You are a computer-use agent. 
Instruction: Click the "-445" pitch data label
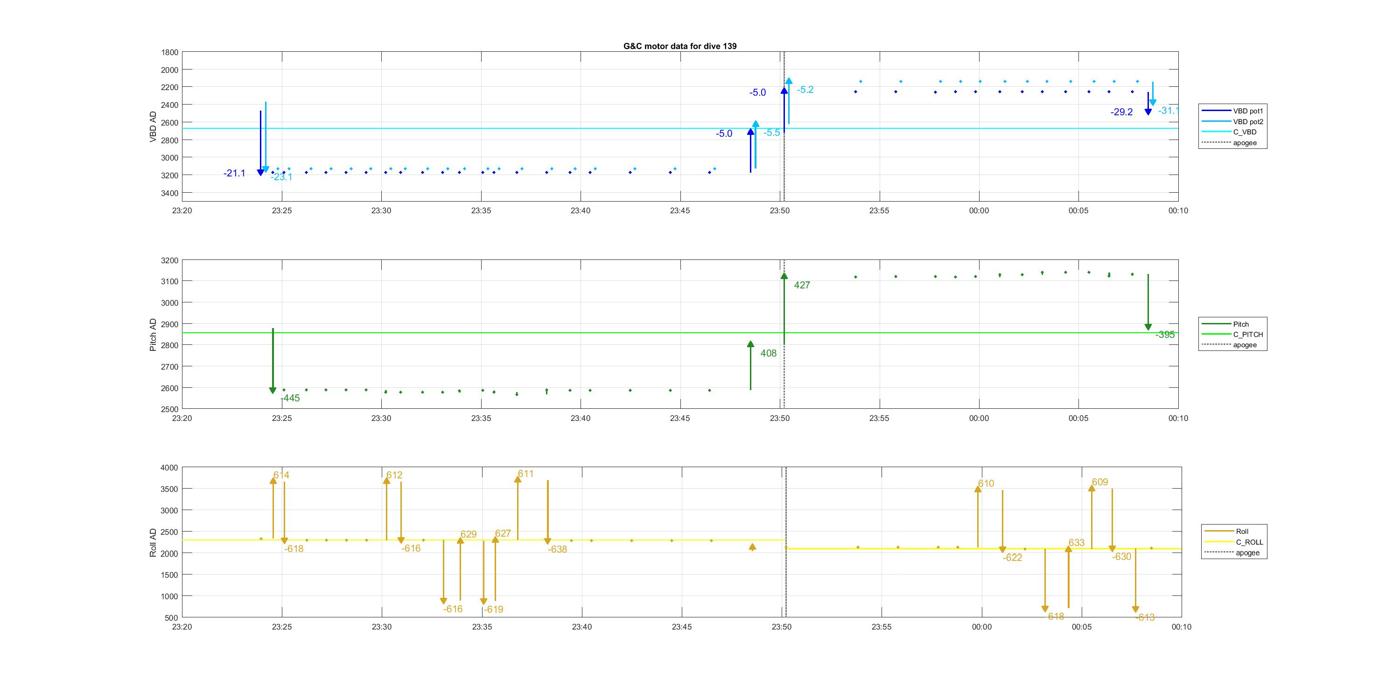pos(291,398)
